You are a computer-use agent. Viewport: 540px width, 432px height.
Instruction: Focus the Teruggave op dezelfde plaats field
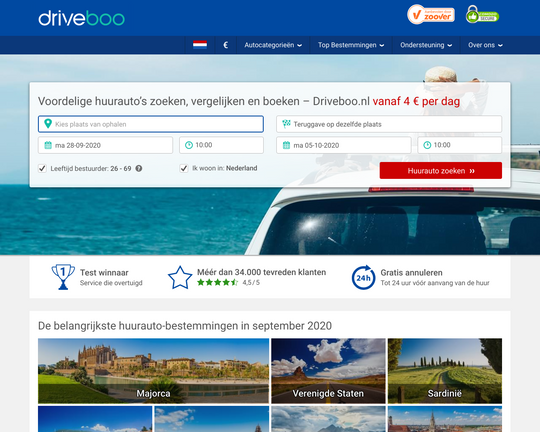point(389,124)
